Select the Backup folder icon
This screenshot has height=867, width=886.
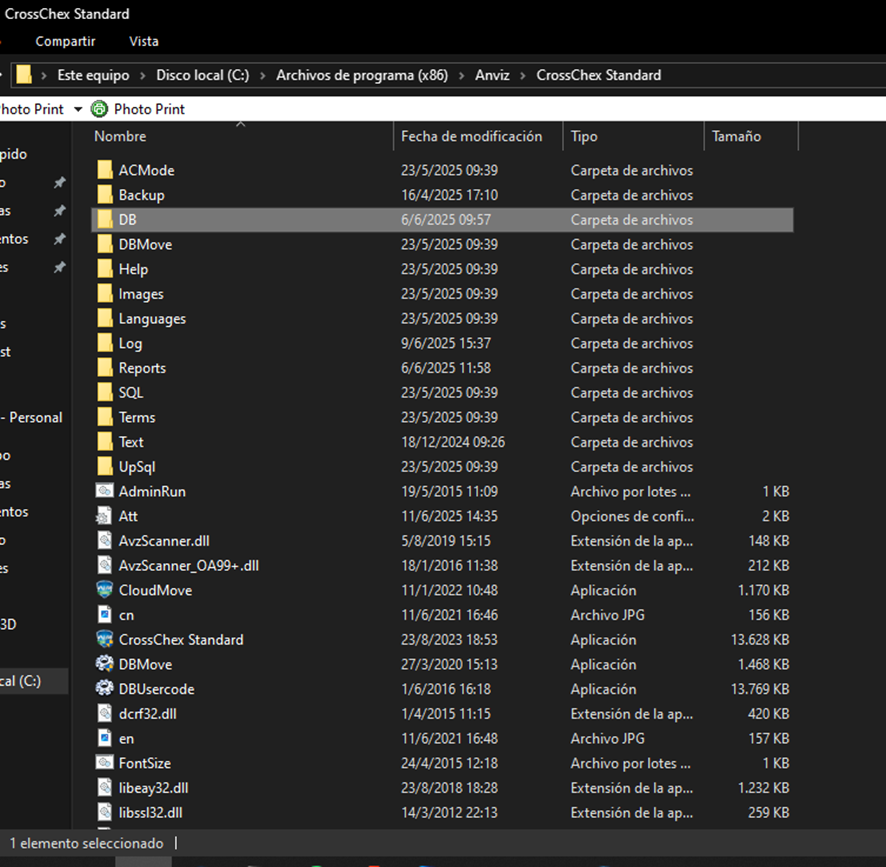point(105,194)
